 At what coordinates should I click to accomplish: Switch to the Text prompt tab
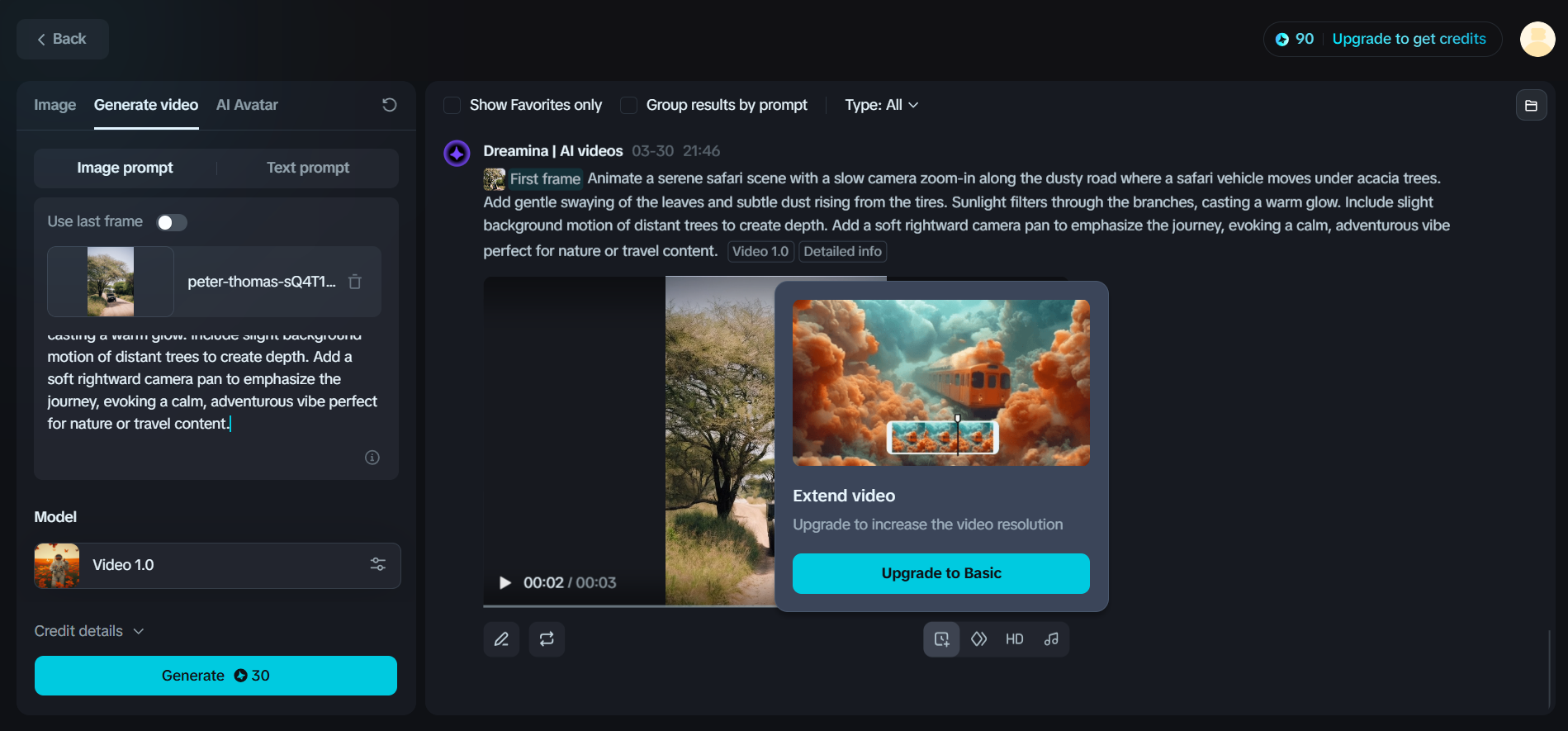[x=308, y=168]
